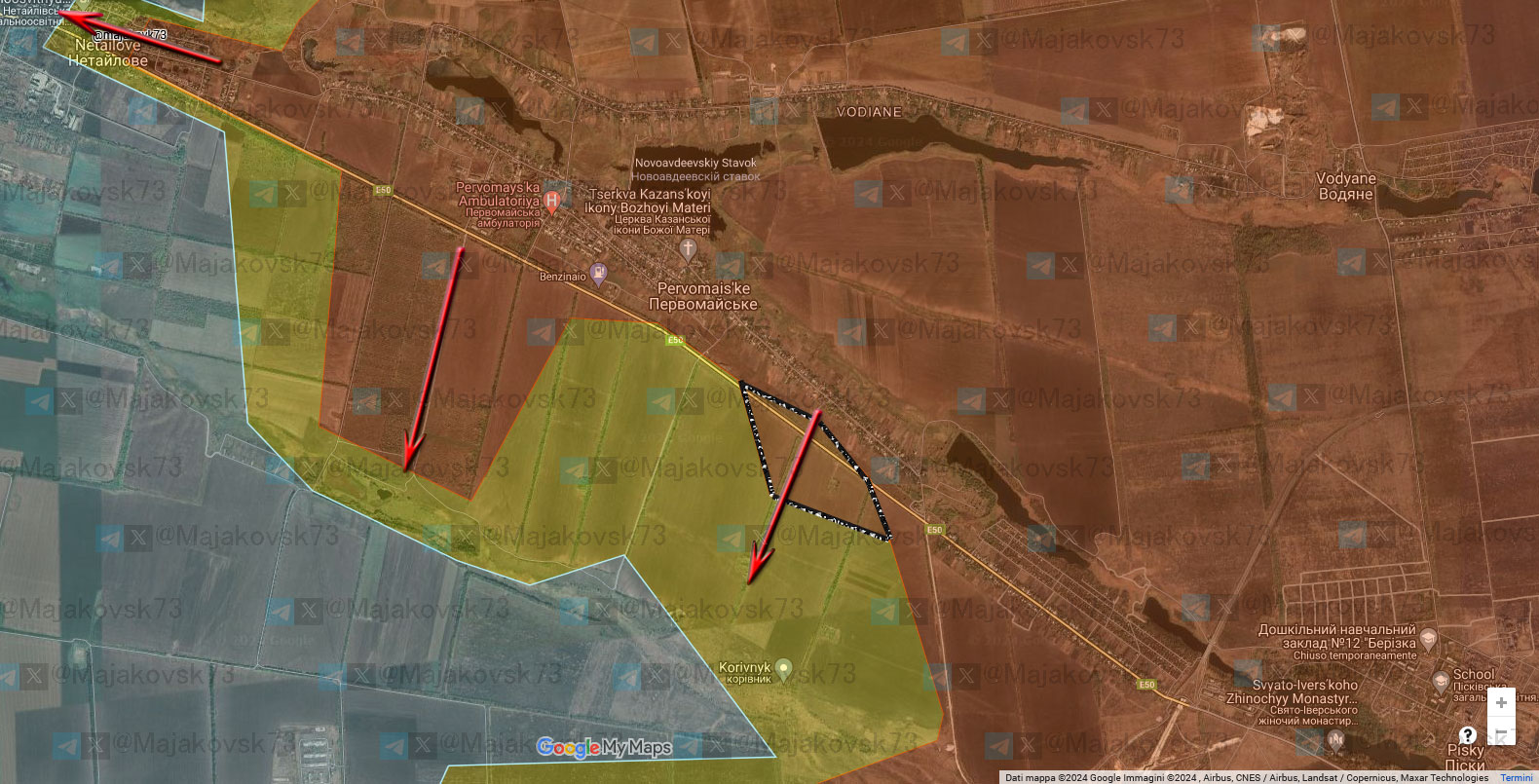This screenshot has height=784, width=1539.
Task: Click the Pervomais'ke town label
Action: [x=703, y=296]
